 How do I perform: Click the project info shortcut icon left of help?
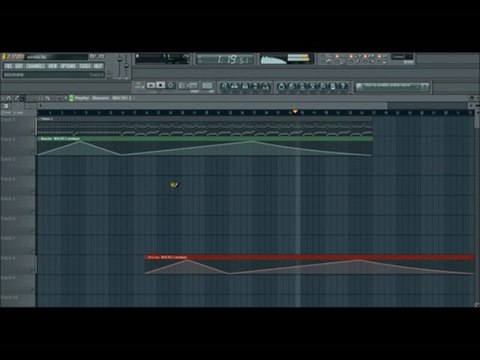(333, 87)
